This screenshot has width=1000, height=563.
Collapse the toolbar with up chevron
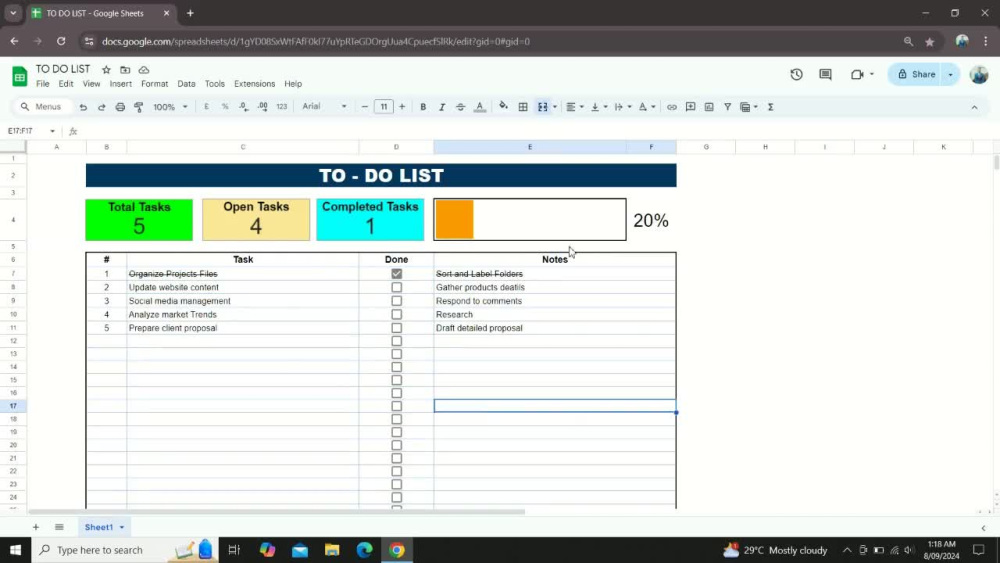point(974,108)
